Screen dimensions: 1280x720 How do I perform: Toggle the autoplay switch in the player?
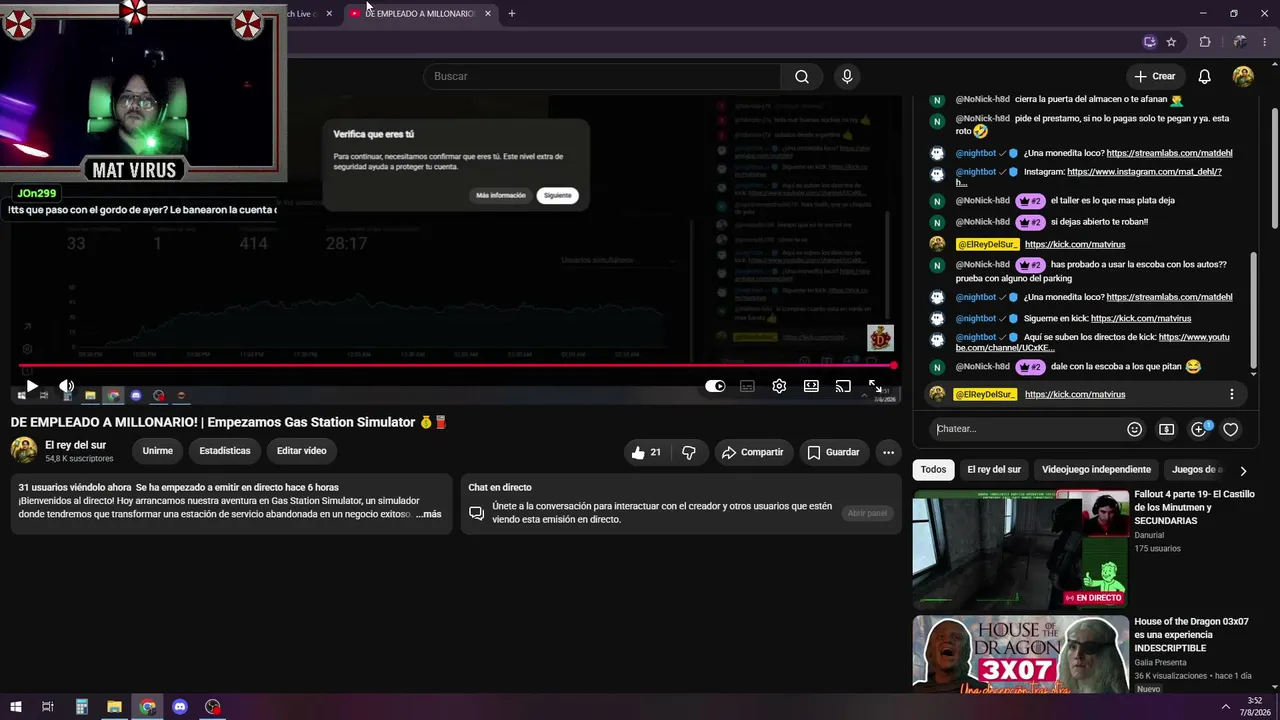pyautogui.click(x=715, y=386)
